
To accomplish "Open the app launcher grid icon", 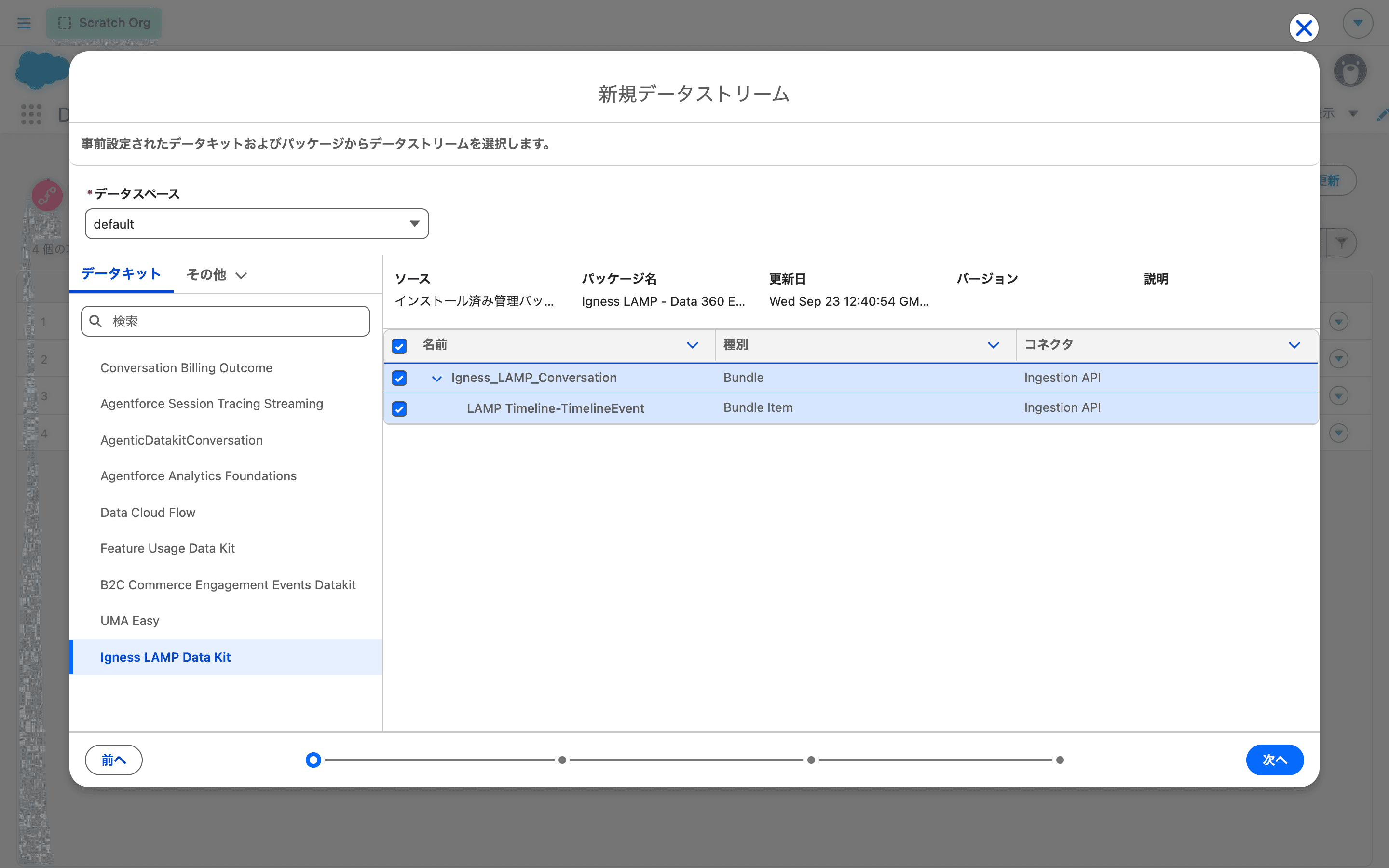I will (x=31, y=114).
